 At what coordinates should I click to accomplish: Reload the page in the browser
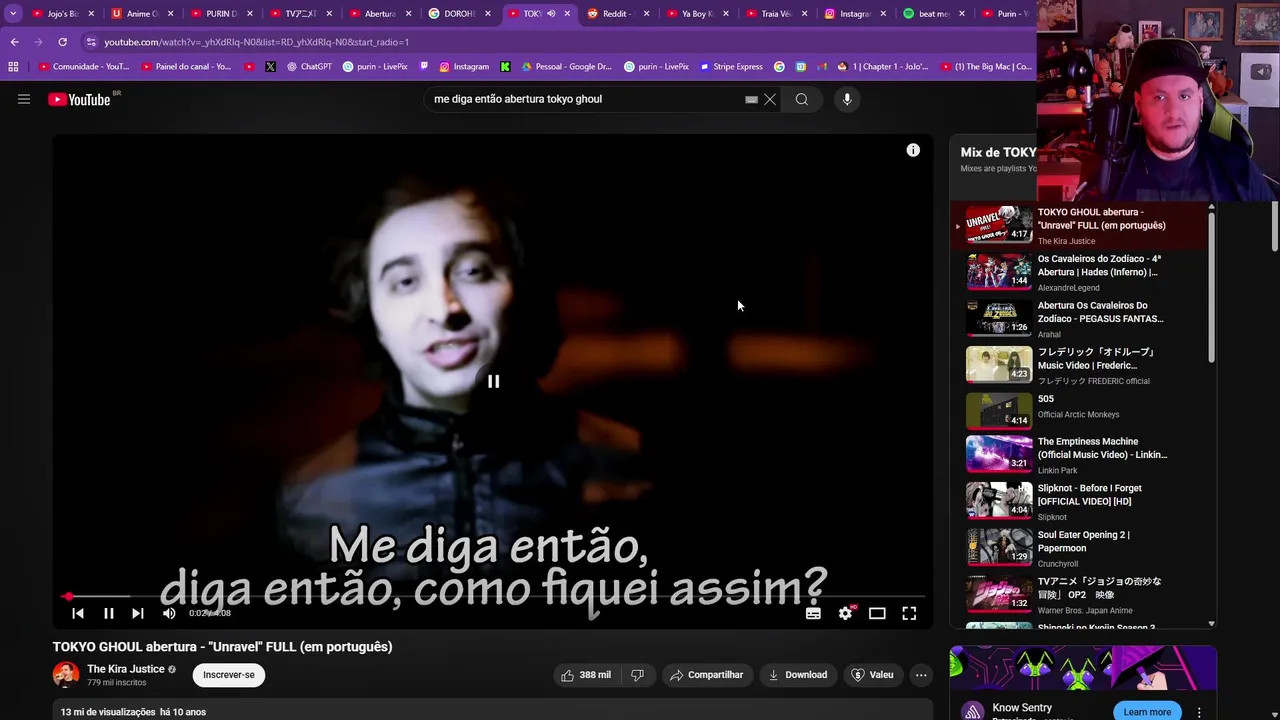[x=62, y=42]
